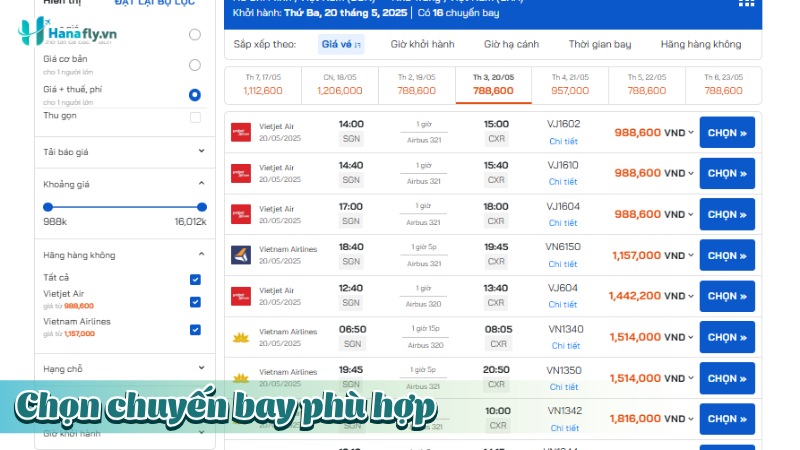
Task: Enable the Thu gọn checkbox
Action: (x=195, y=117)
